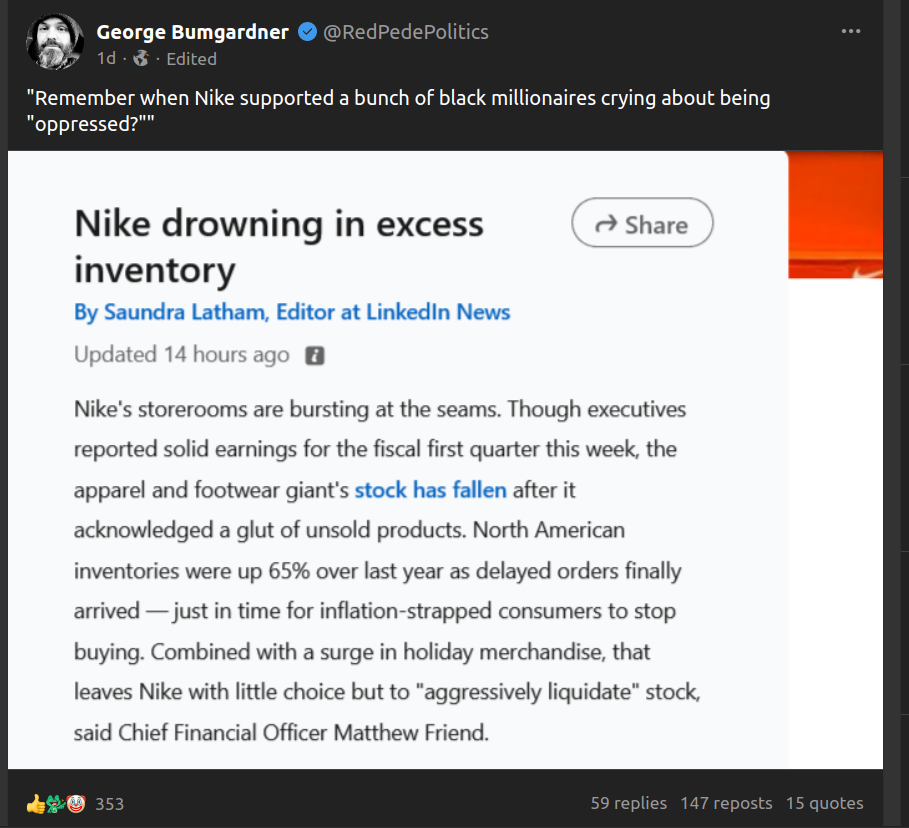The image size is (909, 828).
Task: Open Saundra Latham author byline link
Action: click(292, 312)
